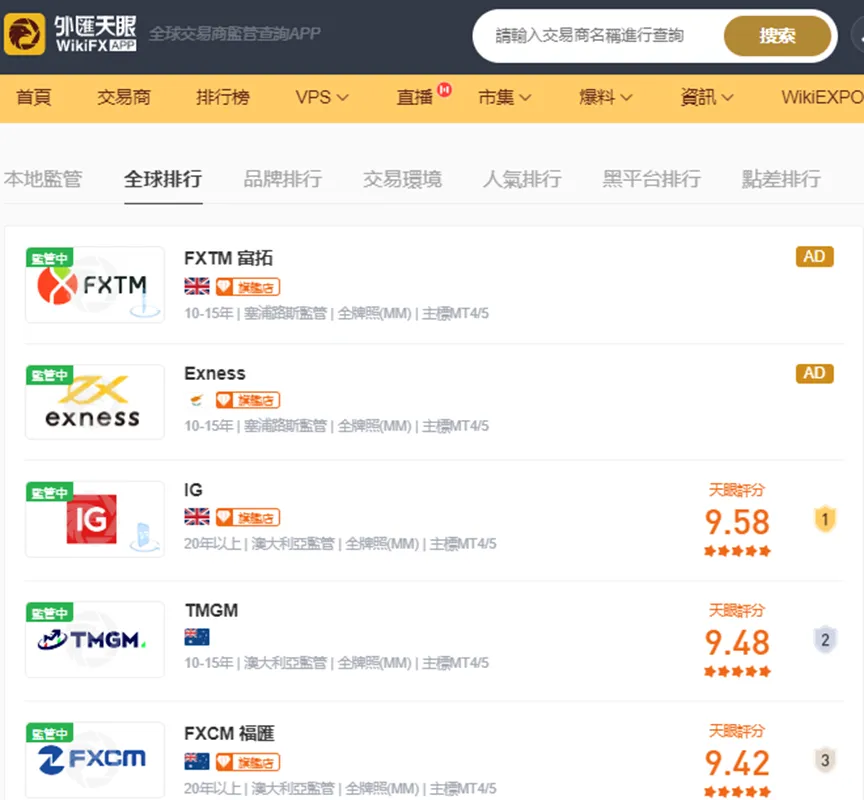Click the flagship store badge under FXTM
Screen dimensions: 864x800
click(x=248, y=287)
